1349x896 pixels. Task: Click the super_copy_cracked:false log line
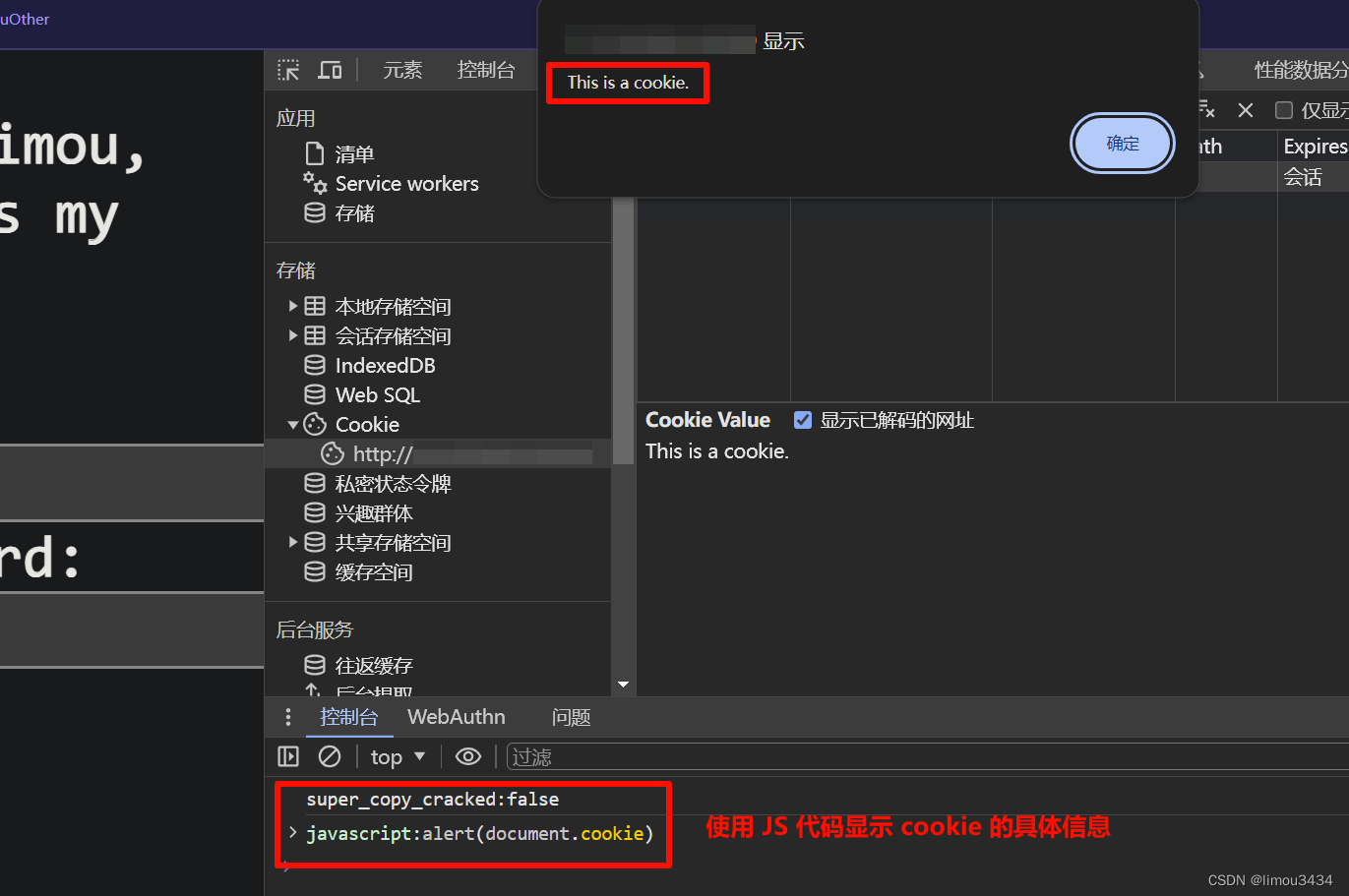tap(433, 800)
